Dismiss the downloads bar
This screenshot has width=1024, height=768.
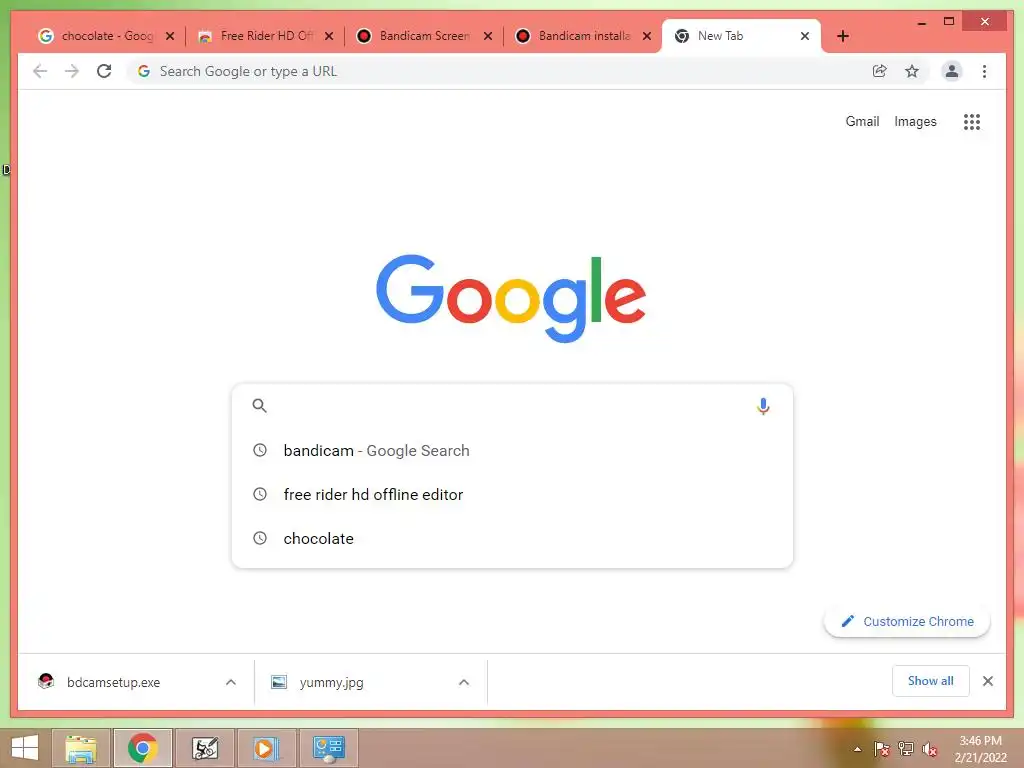pyautogui.click(x=988, y=681)
